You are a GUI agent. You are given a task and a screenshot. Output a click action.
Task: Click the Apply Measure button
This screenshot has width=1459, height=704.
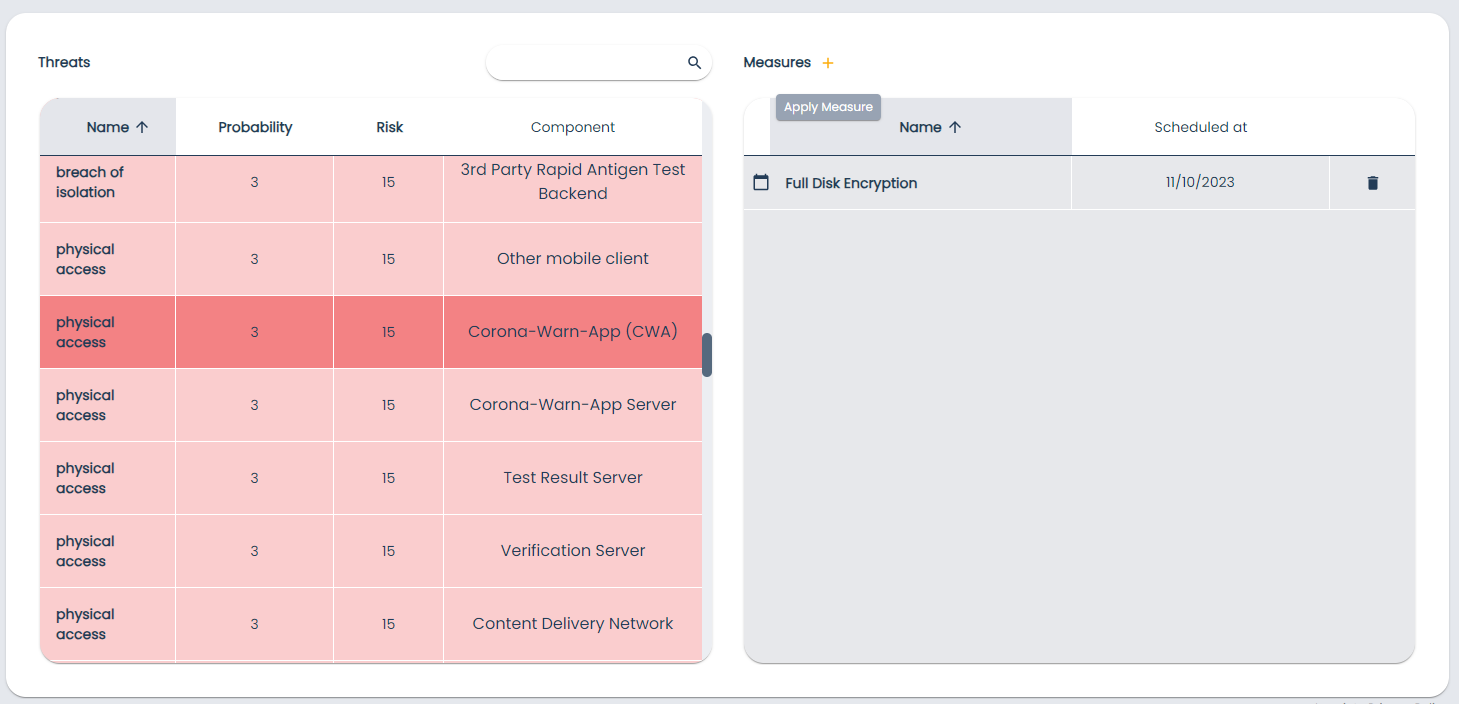(827, 107)
